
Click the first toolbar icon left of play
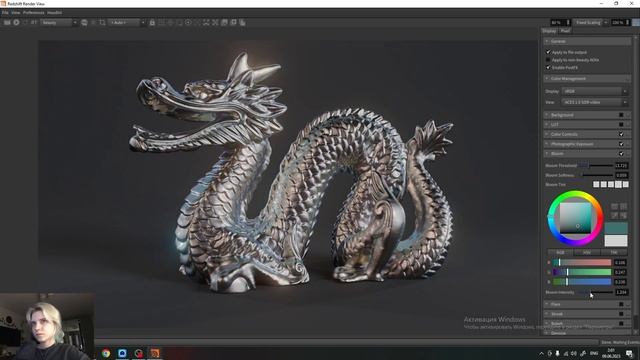click(7, 23)
